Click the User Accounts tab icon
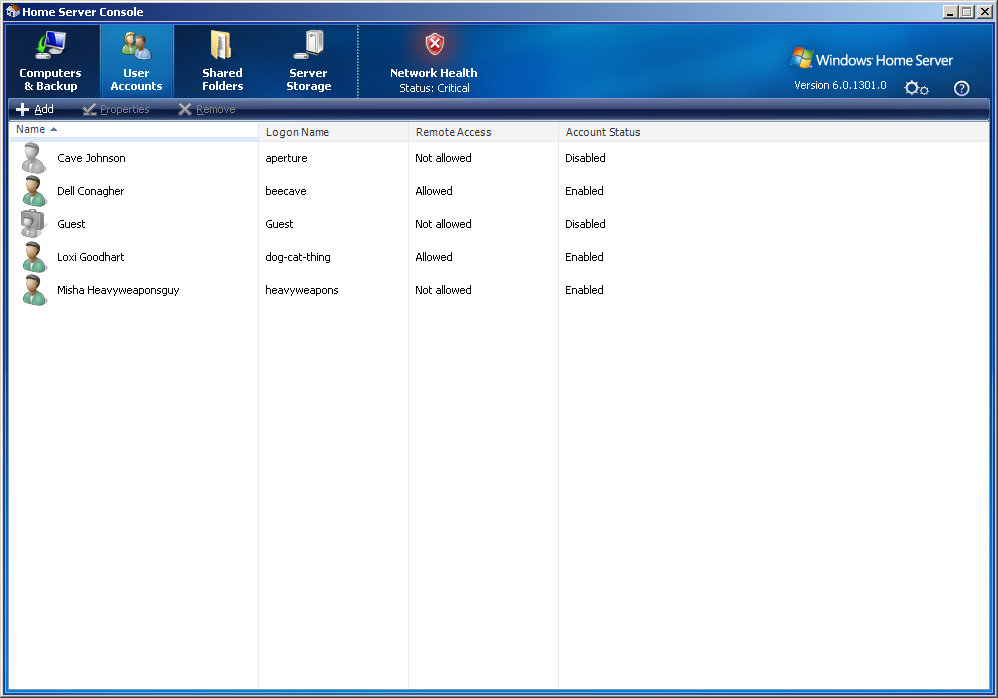The height and width of the screenshot is (698, 998). (136, 46)
